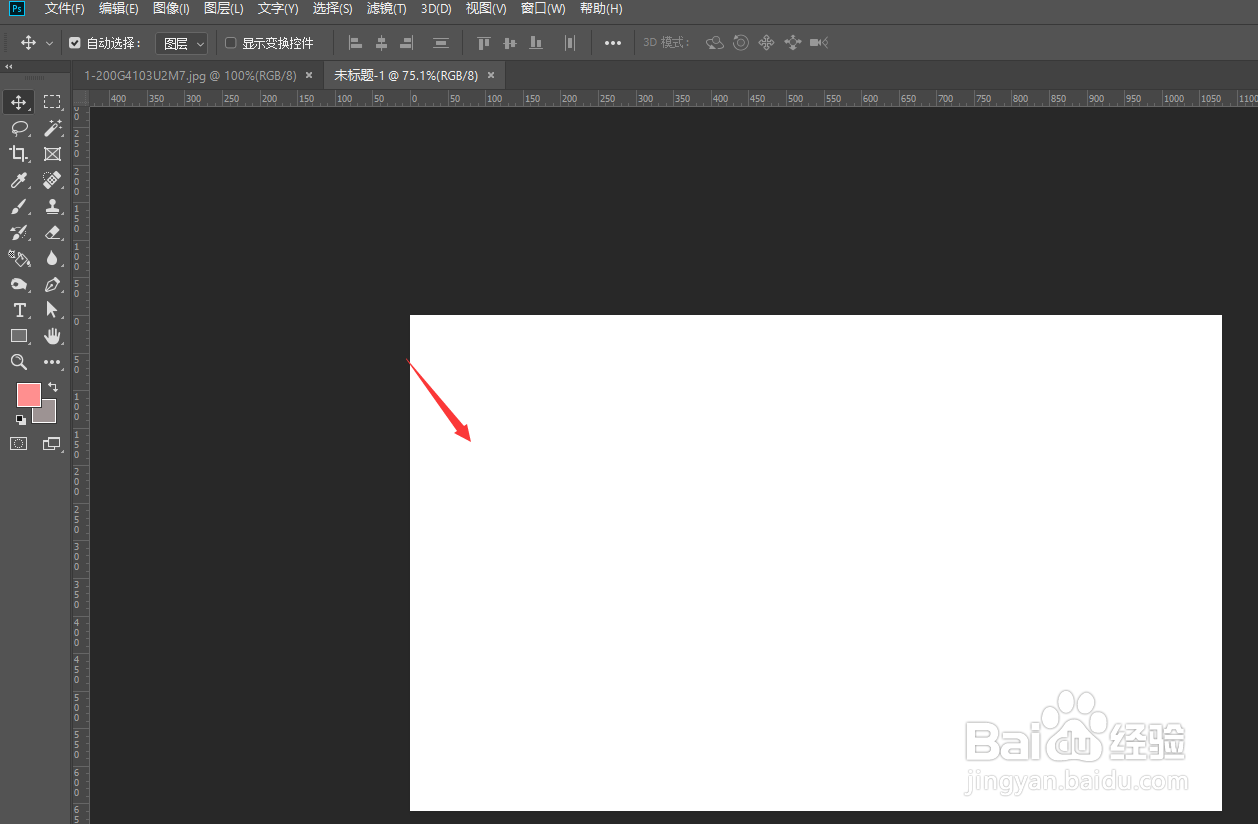Align vertical centers in options bar
Image resolution: width=1258 pixels, height=824 pixels.
510,43
